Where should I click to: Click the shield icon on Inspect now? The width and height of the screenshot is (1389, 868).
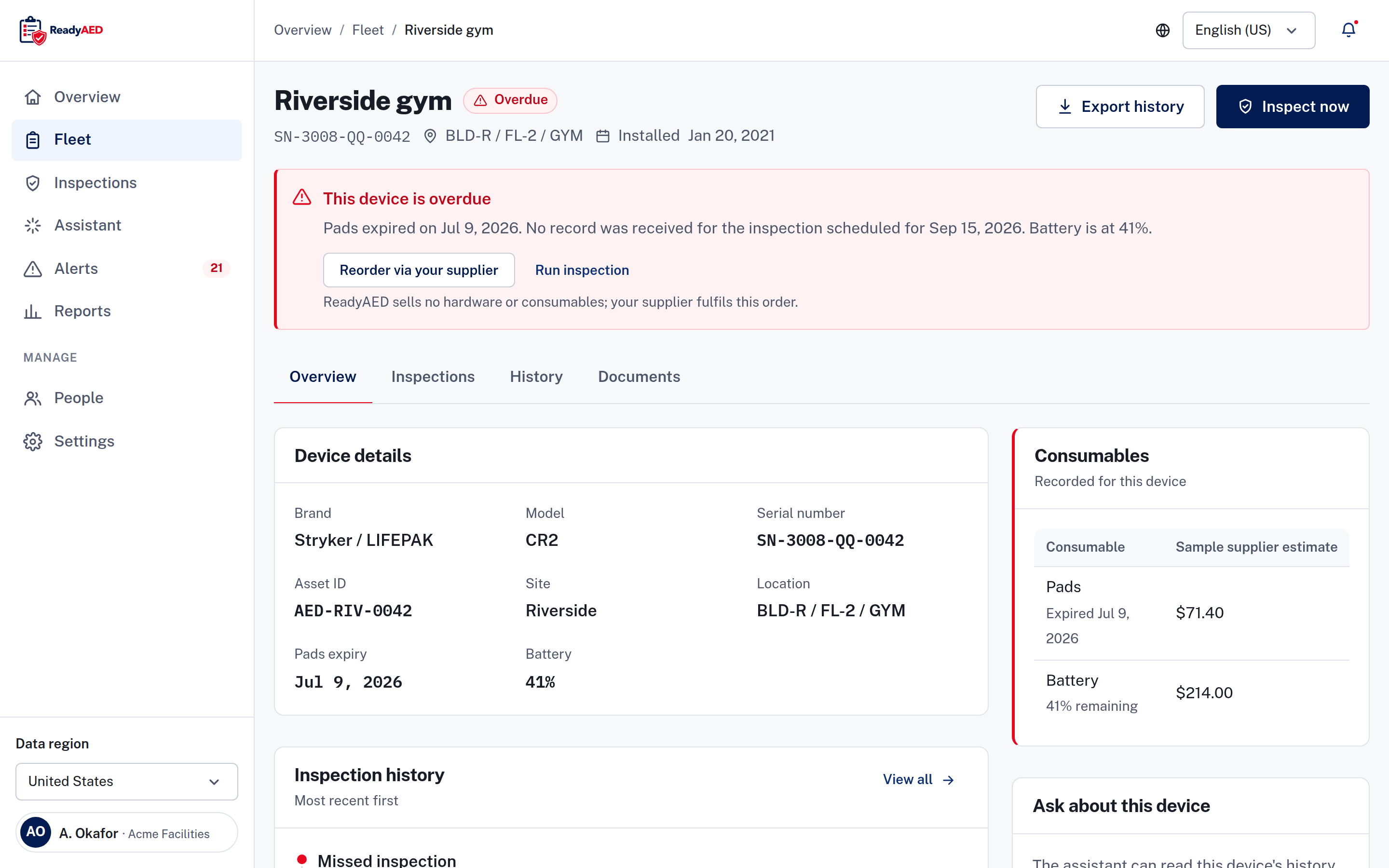pyautogui.click(x=1245, y=107)
